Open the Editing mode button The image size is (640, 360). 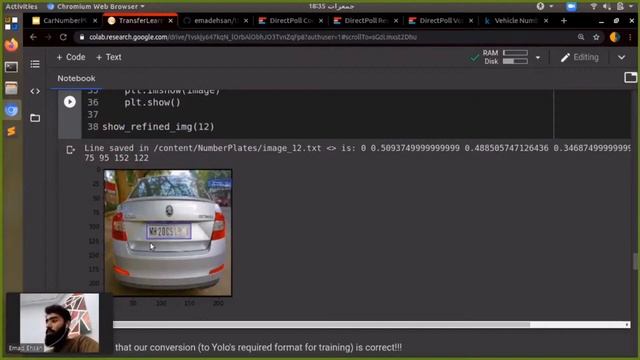[x=580, y=58]
